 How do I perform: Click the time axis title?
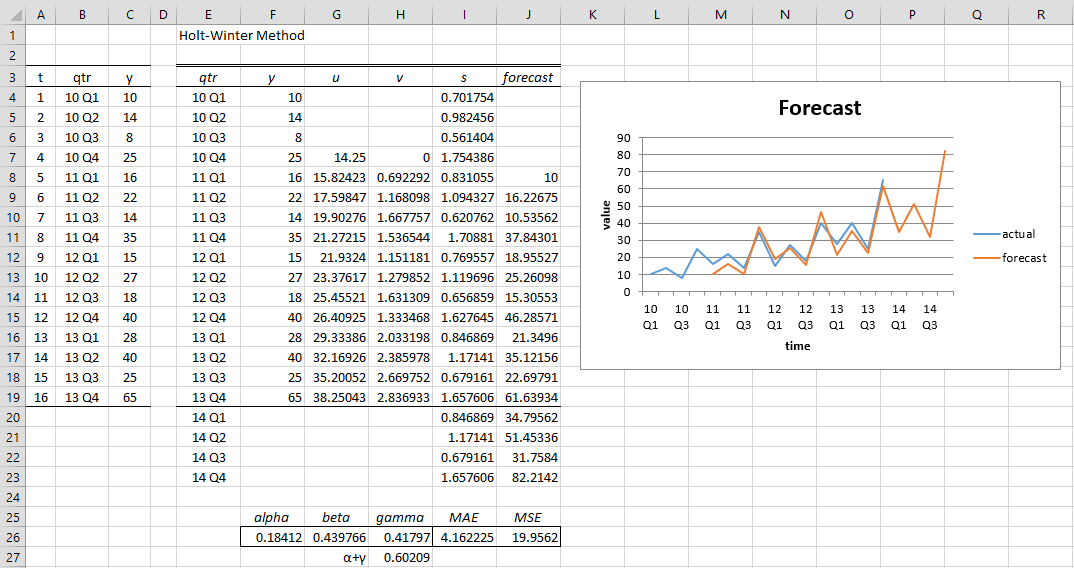pos(797,346)
